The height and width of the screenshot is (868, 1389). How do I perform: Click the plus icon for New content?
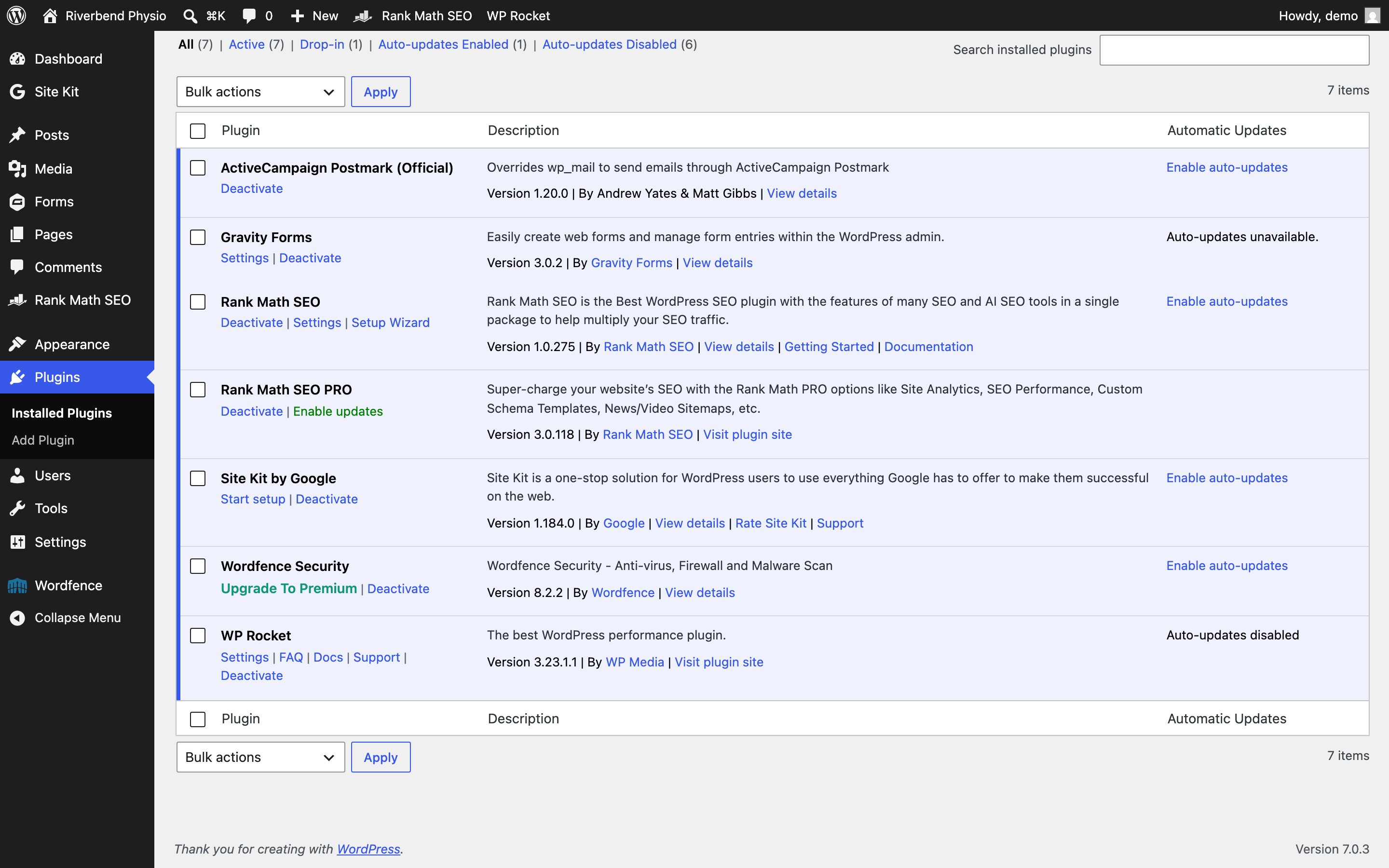297,16
